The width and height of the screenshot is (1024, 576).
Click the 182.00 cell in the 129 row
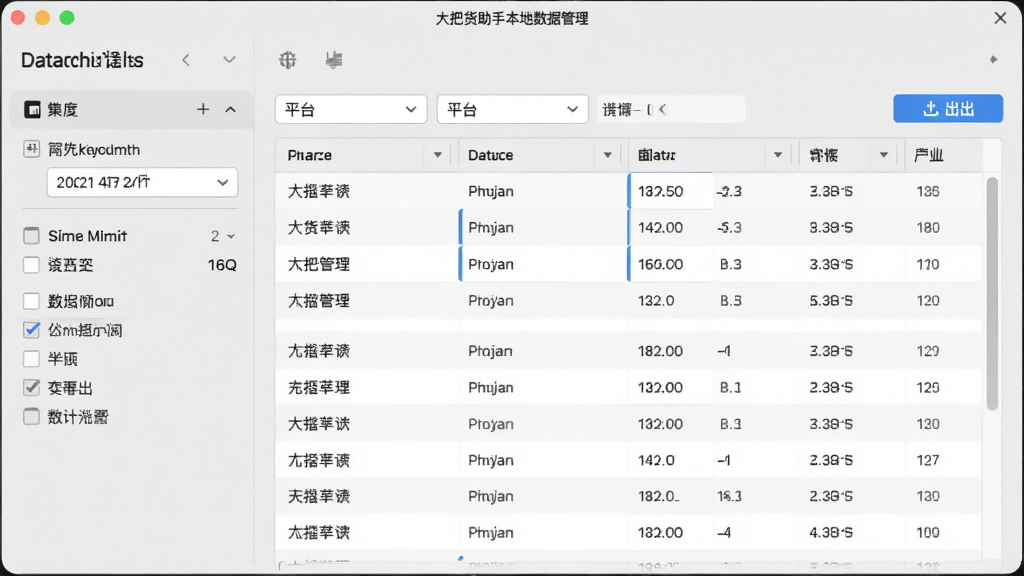pyautogui.click(x=660, y=351)
